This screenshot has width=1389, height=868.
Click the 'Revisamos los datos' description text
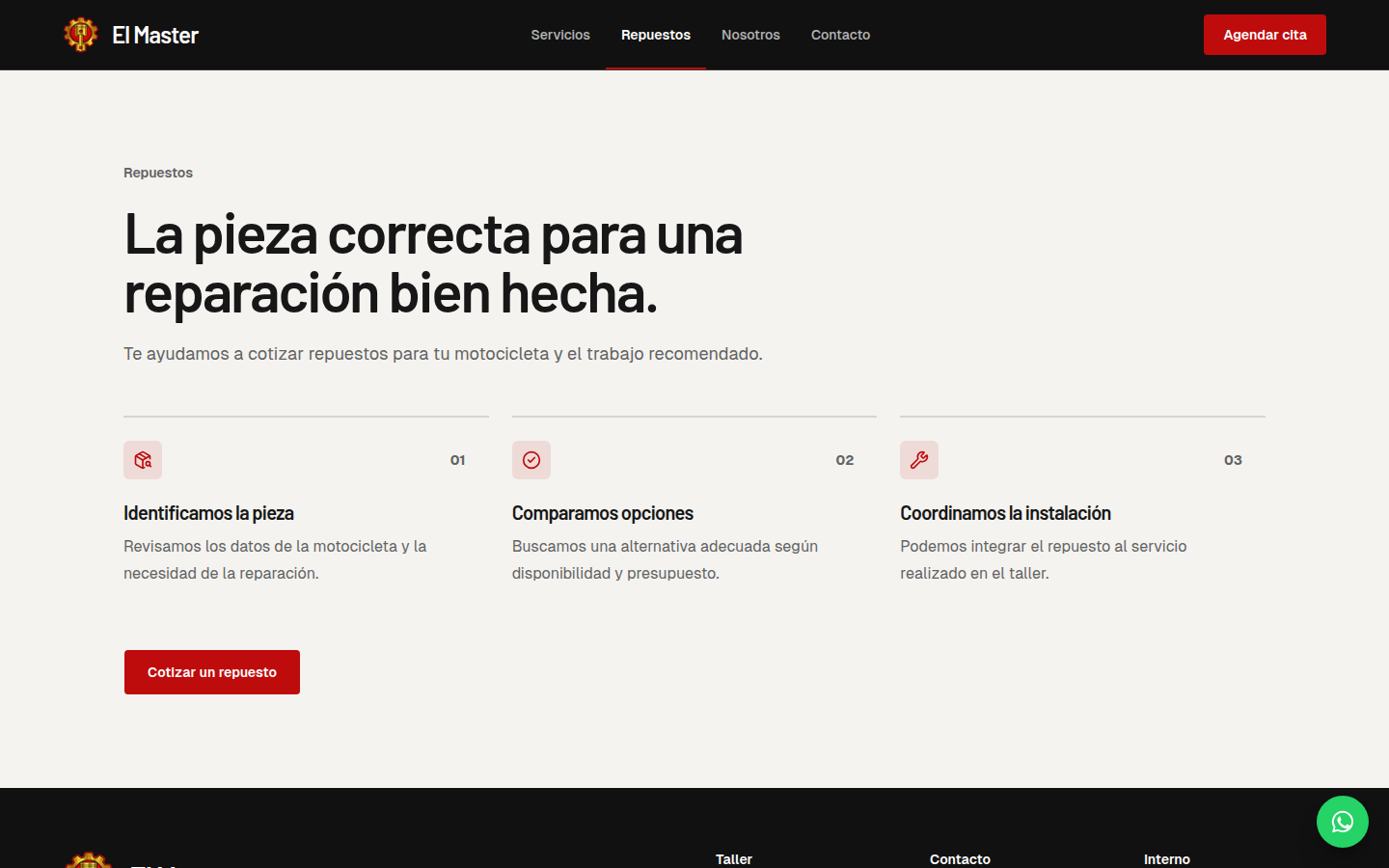(275, 559)
